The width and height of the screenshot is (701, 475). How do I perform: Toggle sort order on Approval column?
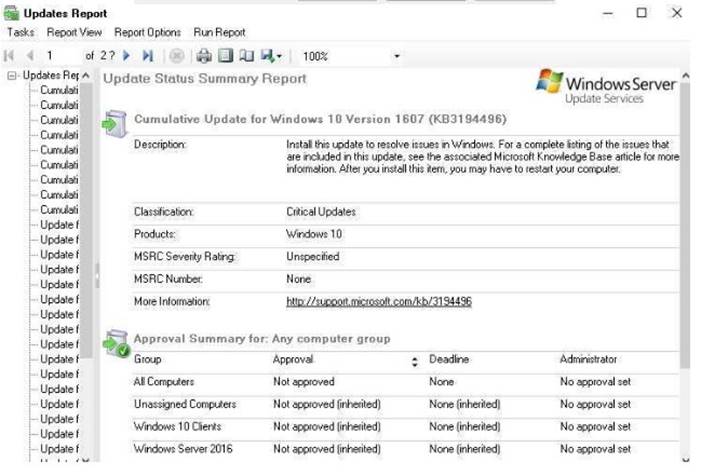pyautogui.click(x=414, y=361)
